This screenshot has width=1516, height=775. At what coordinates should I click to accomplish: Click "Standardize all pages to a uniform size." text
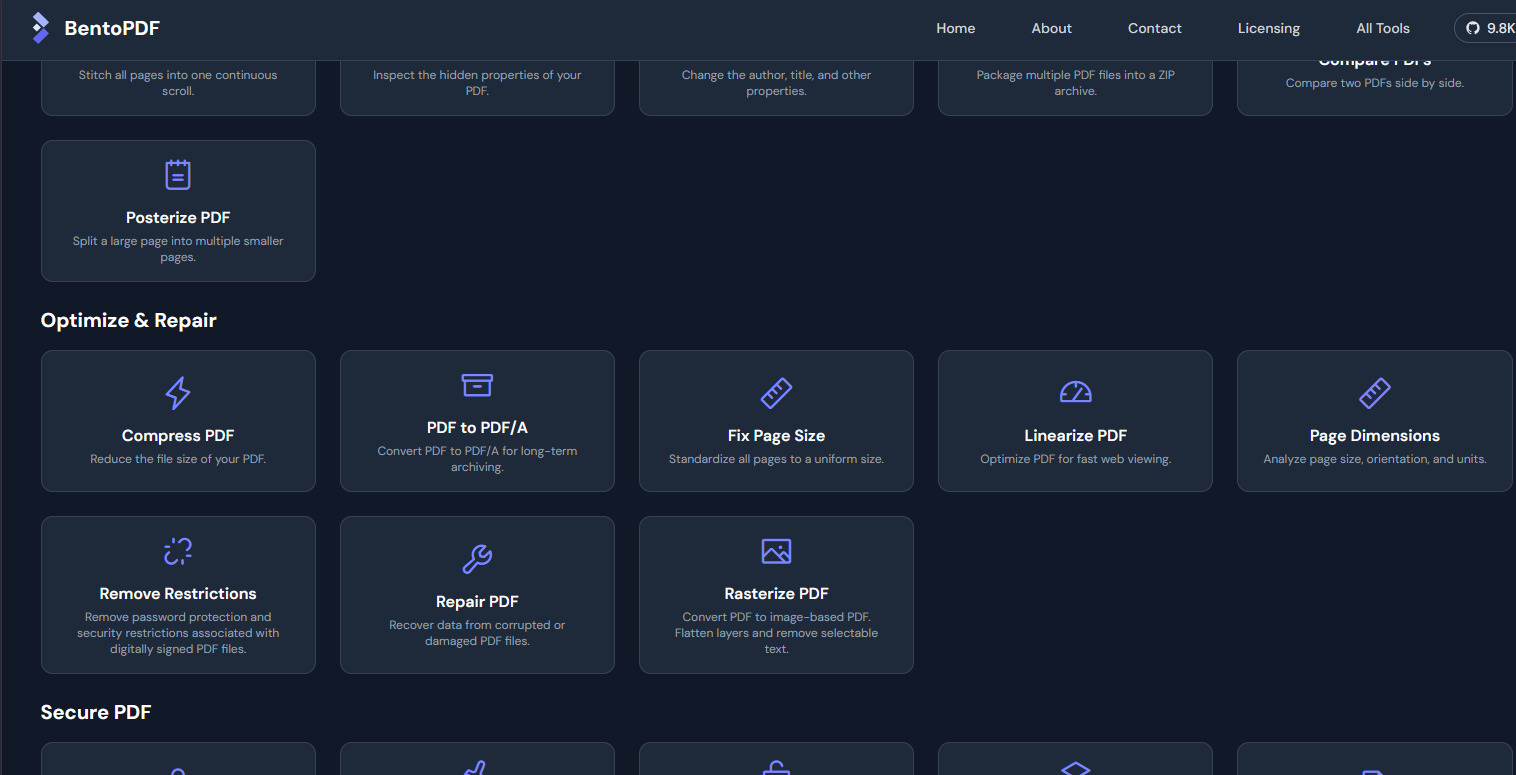(776, 459)
